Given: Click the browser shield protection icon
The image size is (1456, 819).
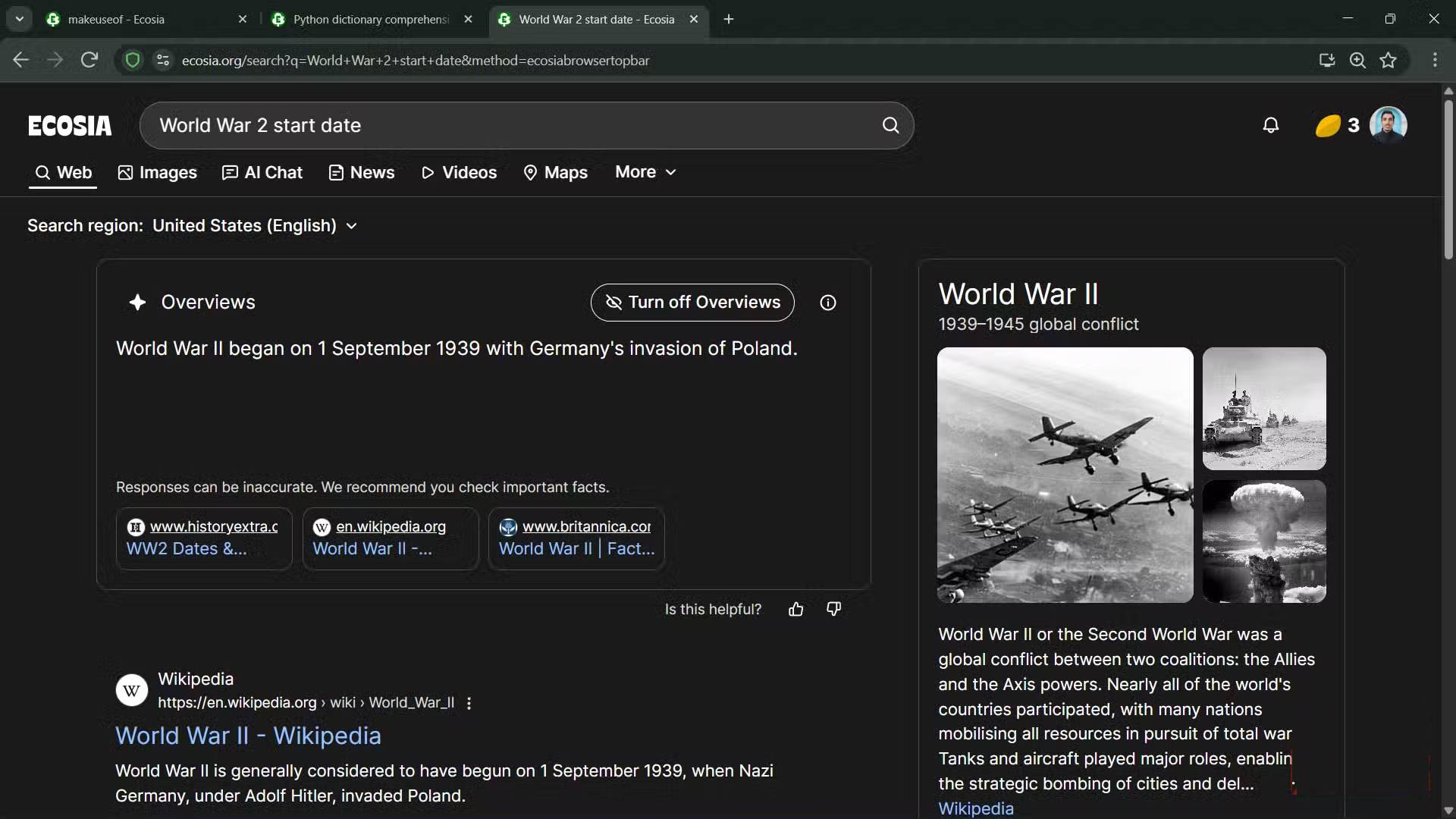Looking at the screenshot, I should (x=133, y=60).
